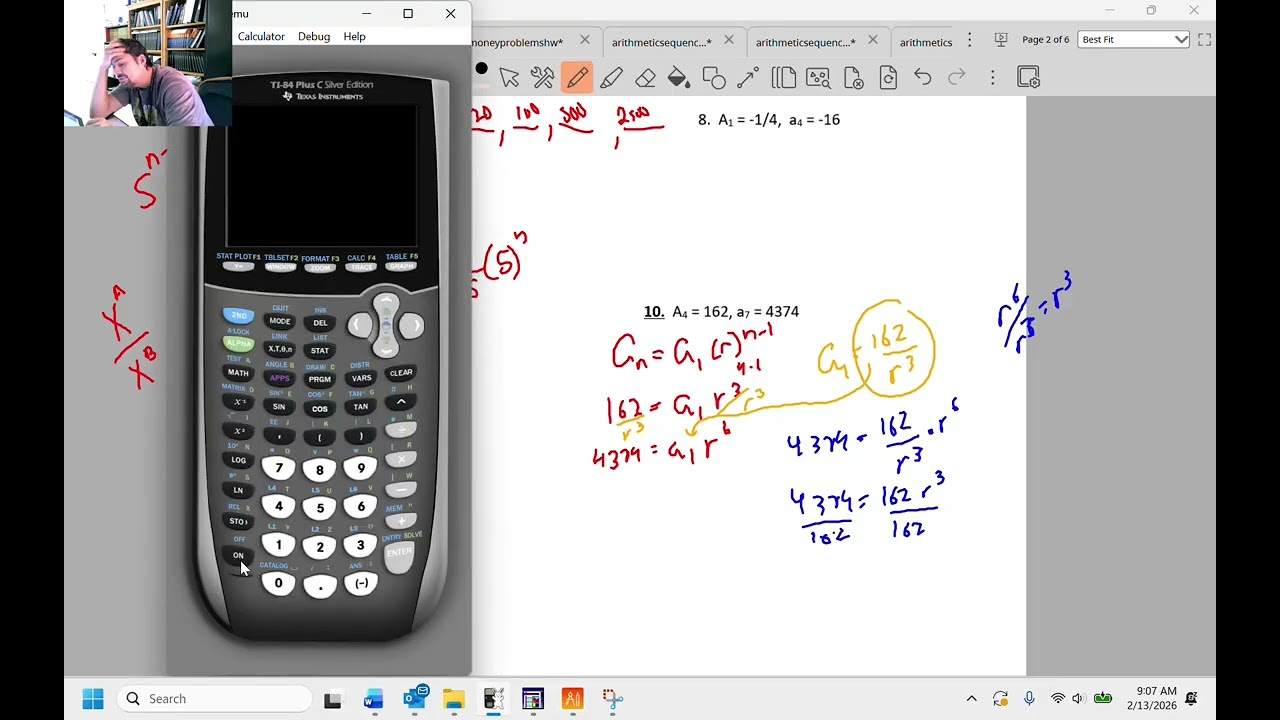Open the emulator Help menu

coord(354,36)
